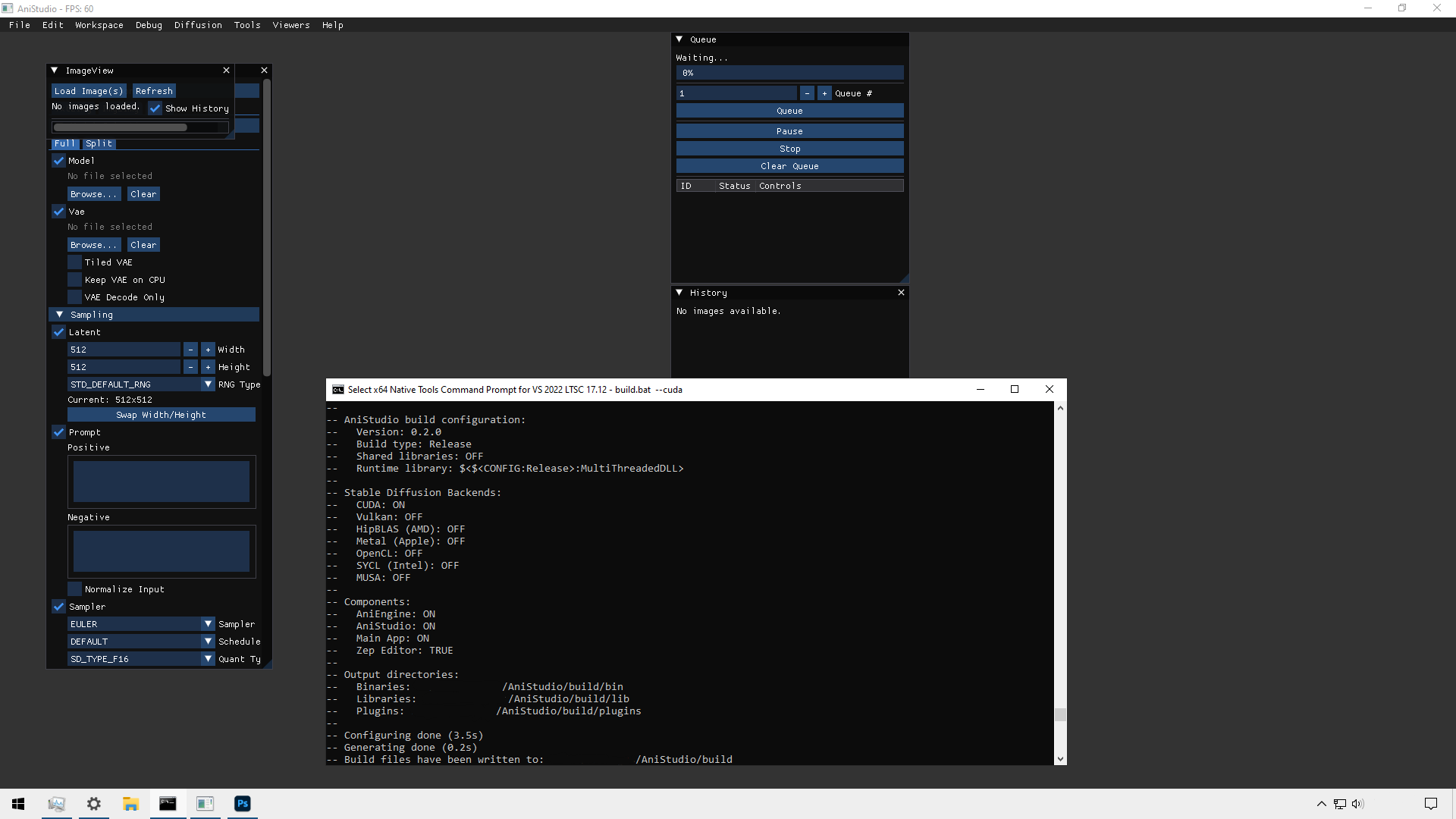Click Load Image(s) button
Screen dimensions: 1456x819
pos(89,91)
